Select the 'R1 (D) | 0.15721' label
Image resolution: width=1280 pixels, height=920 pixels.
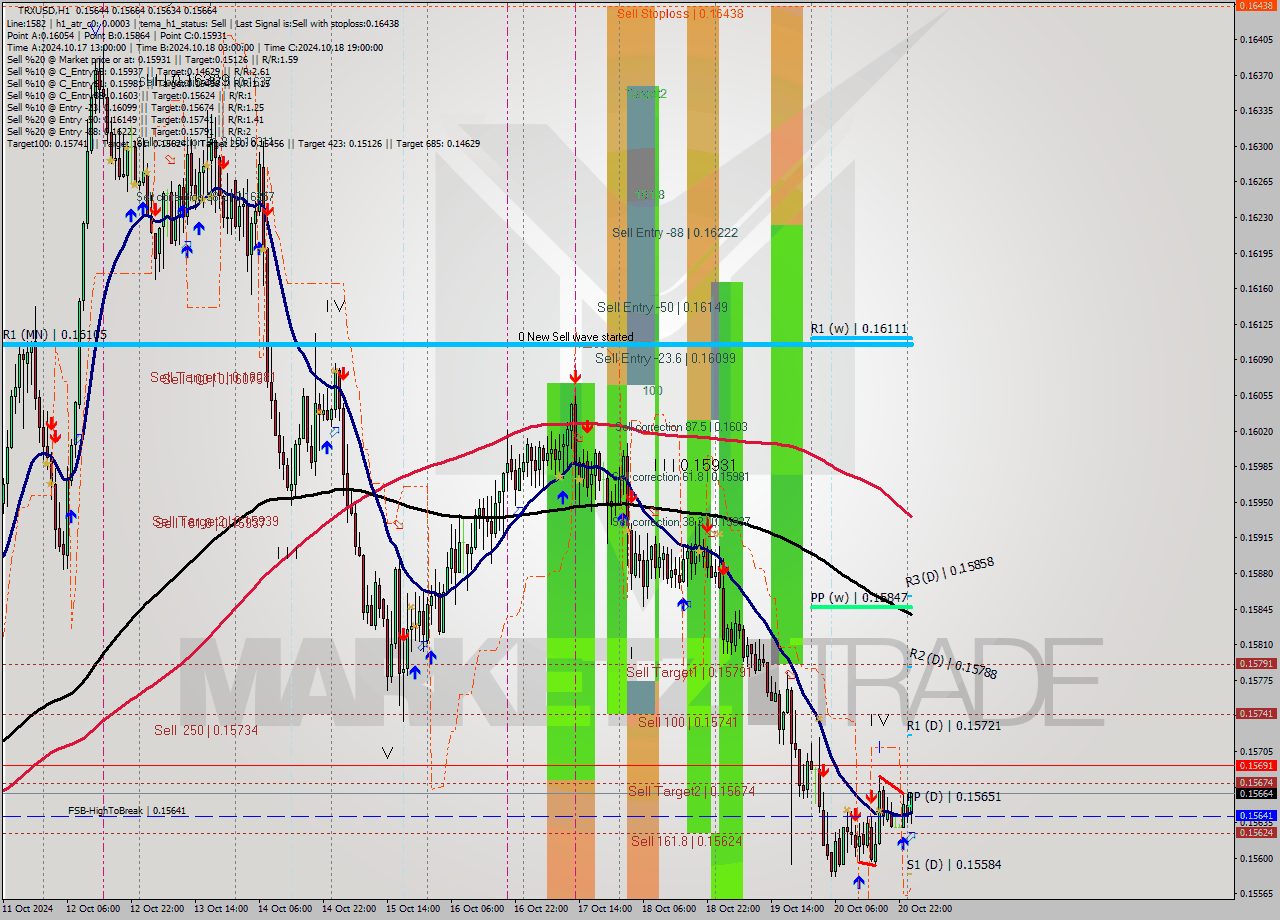(x=954, y=726)
